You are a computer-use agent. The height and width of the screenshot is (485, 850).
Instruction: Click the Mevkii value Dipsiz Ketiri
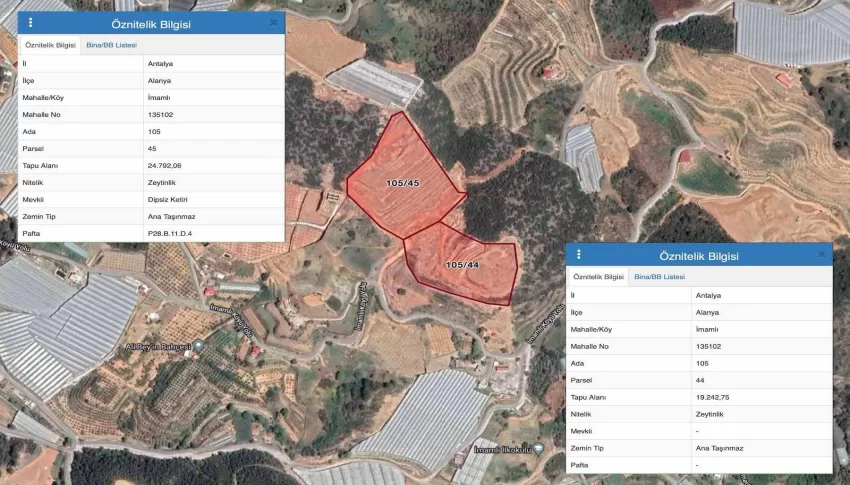168,199
